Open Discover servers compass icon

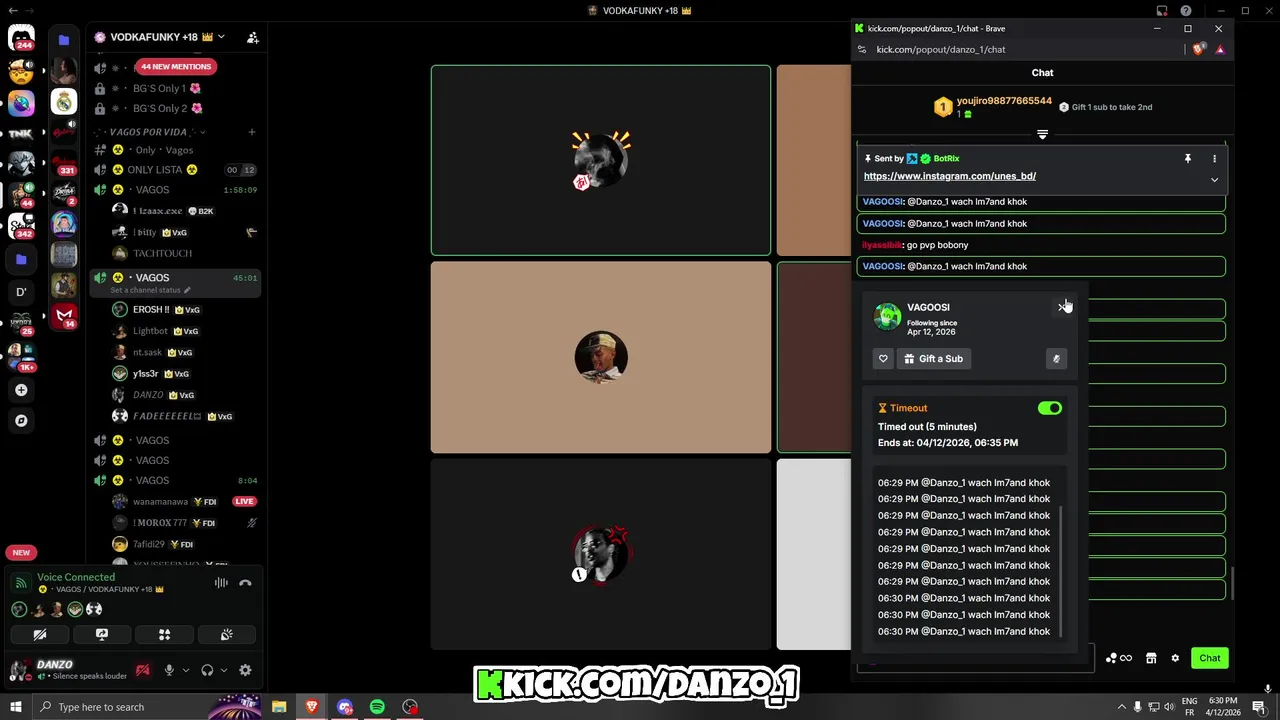click(21, 421)
